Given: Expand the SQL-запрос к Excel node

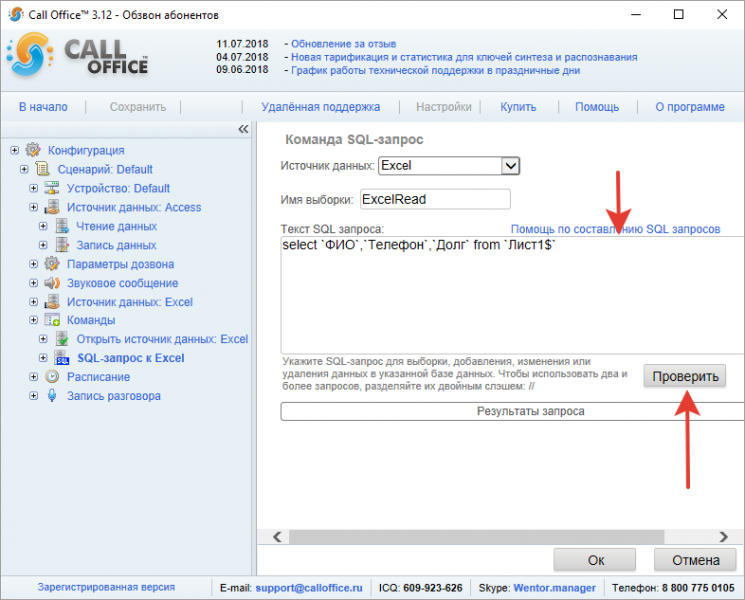Looking at the screenshot, I should point(43,358).
